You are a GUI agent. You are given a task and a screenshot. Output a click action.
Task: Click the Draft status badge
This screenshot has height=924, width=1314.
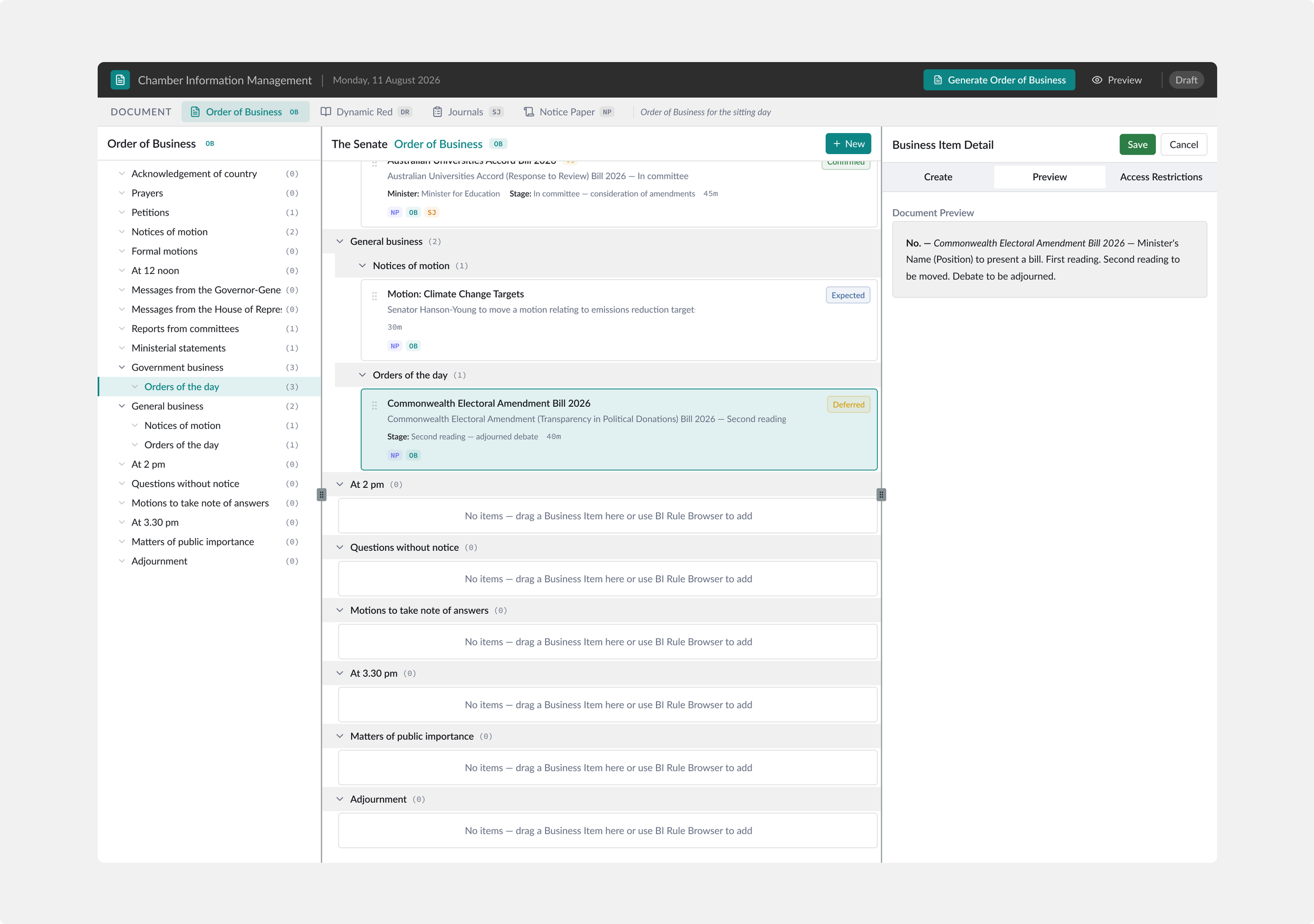coord(1186,80)
